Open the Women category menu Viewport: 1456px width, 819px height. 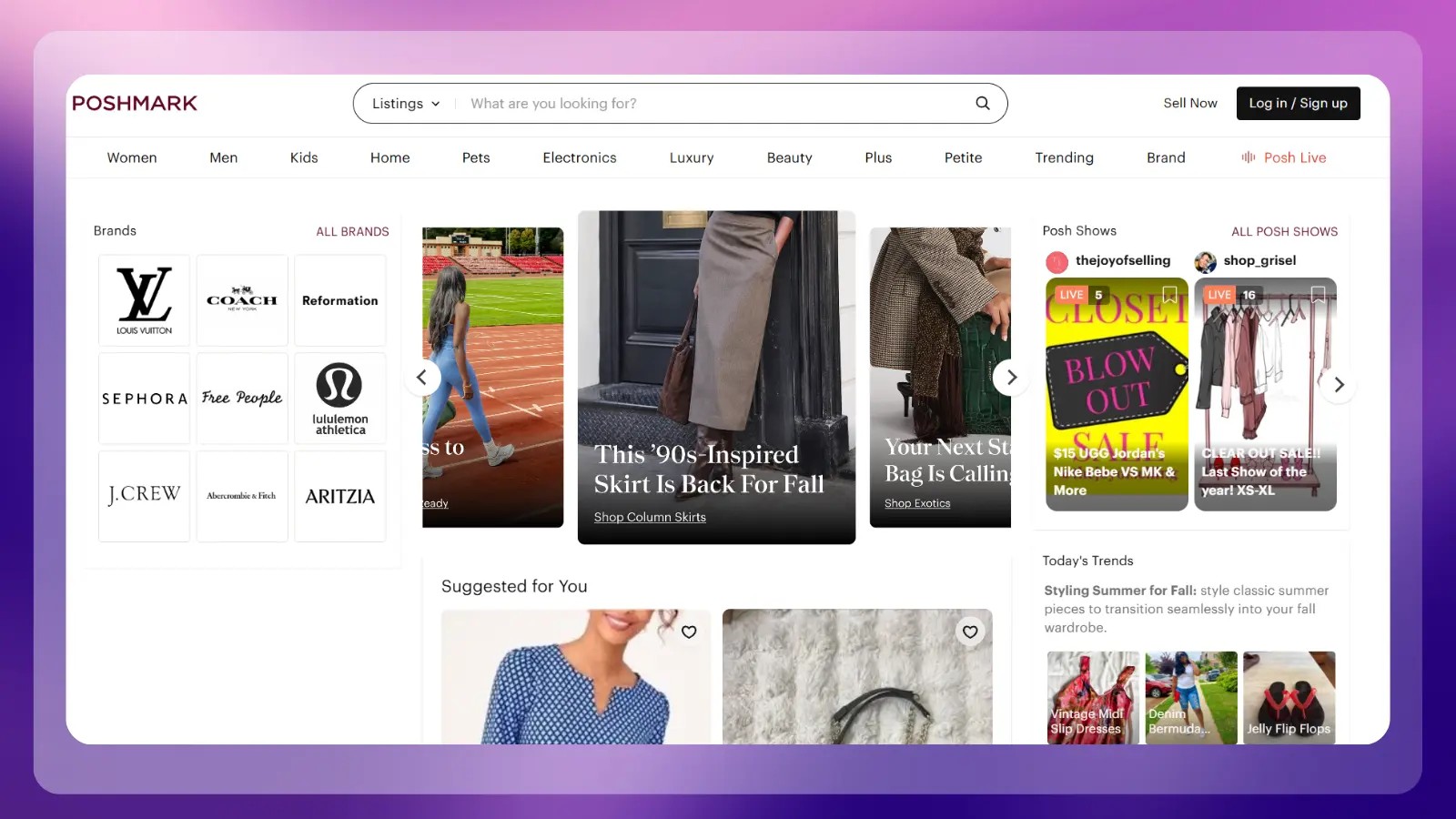pyautogui.click(x=132, y=157)
